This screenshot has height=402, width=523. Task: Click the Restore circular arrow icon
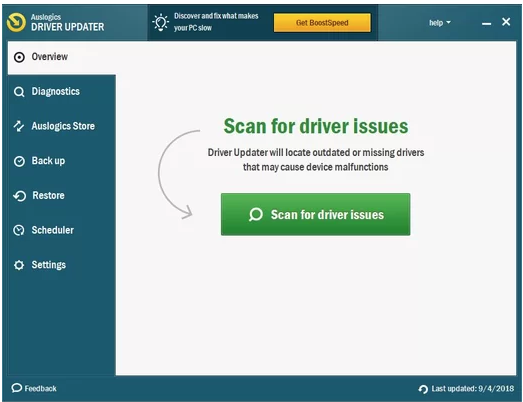(x=19, y=196)
